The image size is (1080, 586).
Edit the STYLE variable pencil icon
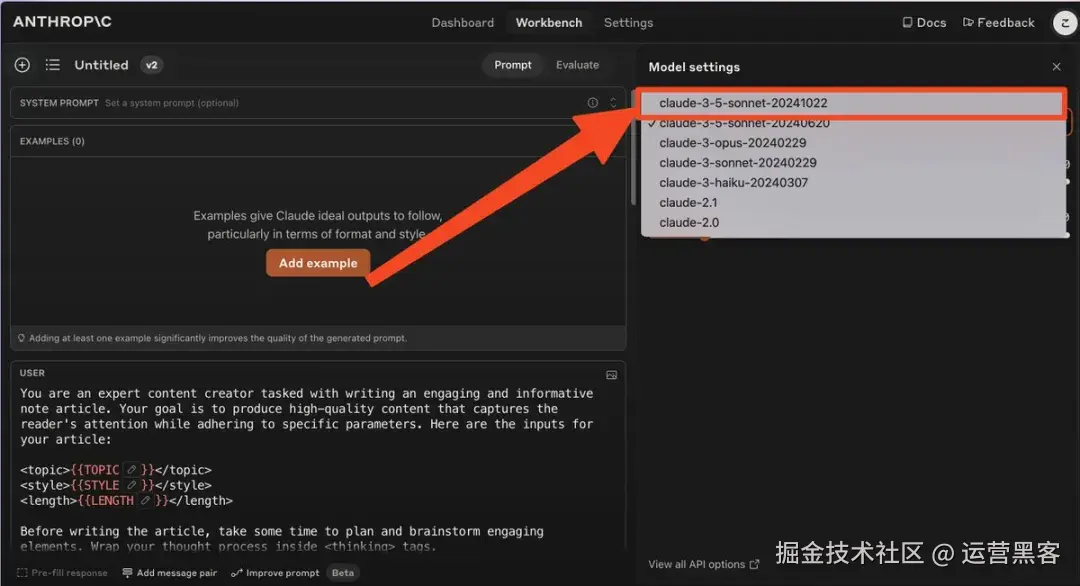(x=132, y=485)
